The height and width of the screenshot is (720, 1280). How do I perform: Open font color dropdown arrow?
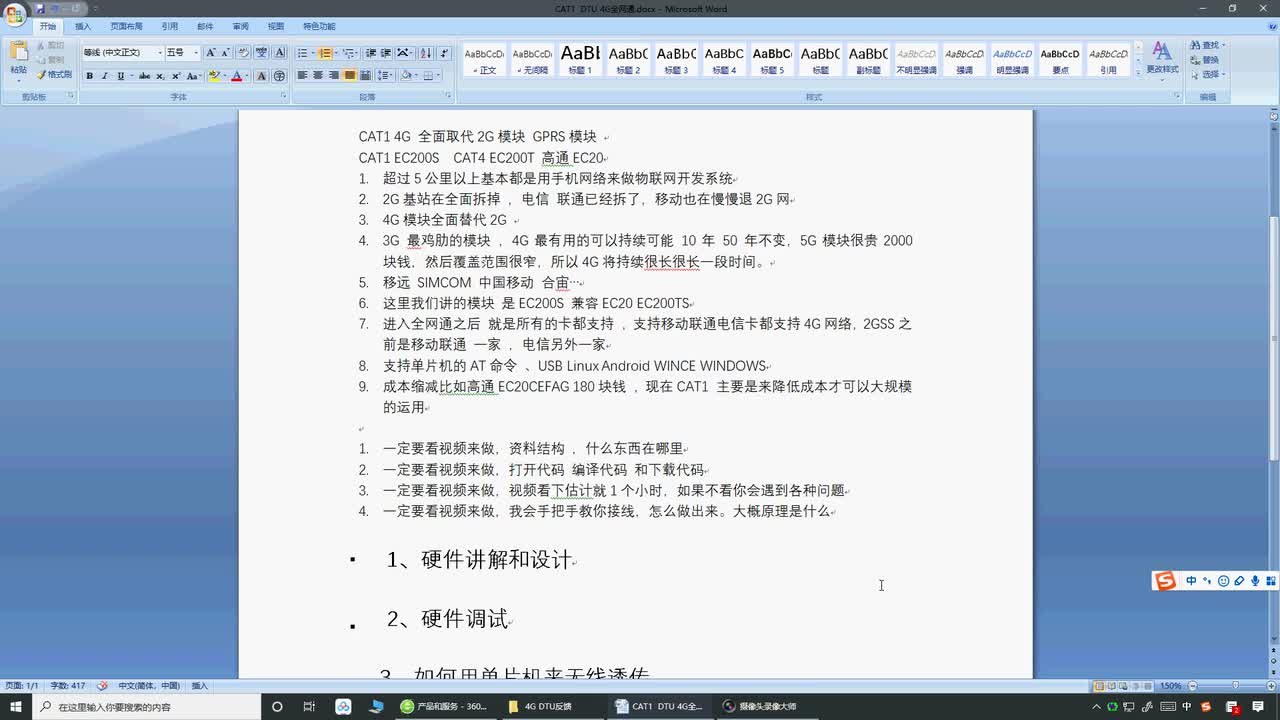point(247,76)
